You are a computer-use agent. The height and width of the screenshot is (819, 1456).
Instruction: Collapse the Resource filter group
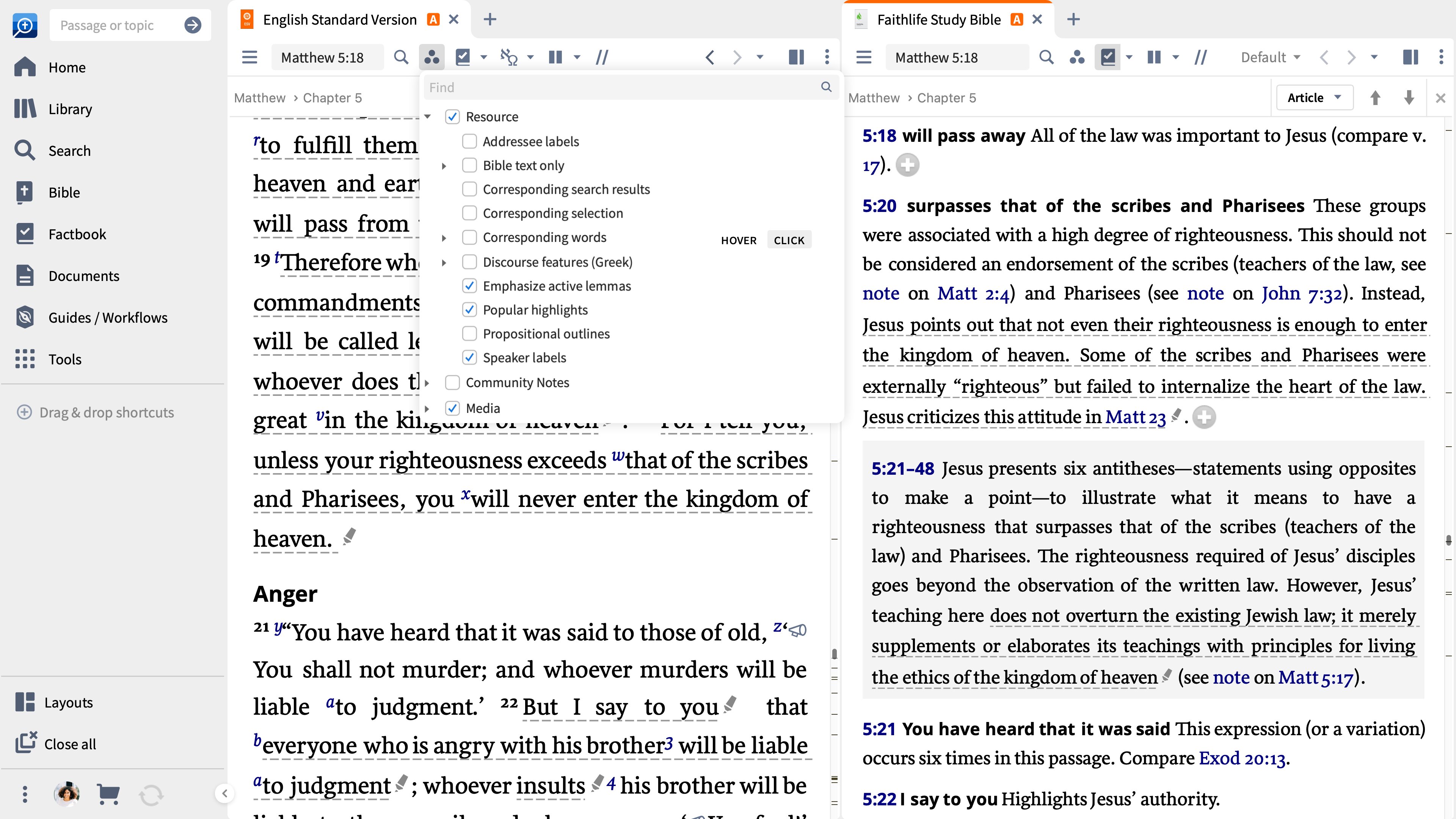427,117
